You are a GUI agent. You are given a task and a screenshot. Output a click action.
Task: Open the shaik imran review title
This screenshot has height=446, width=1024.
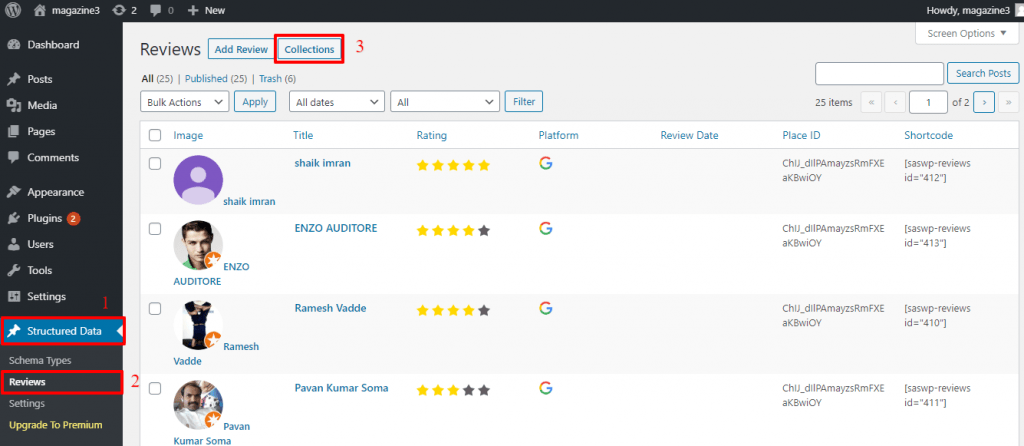323,163
